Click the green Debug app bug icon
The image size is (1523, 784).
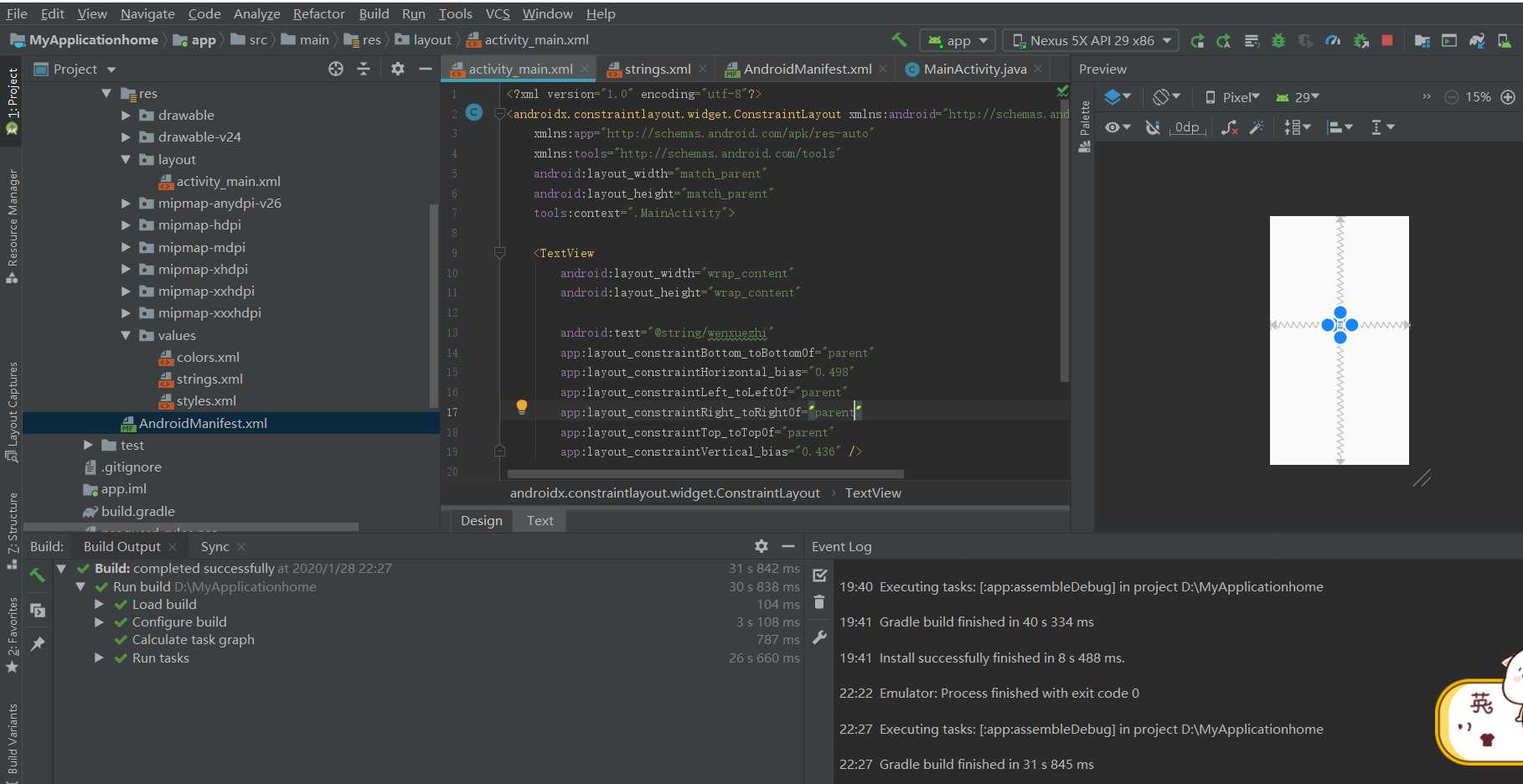coord(1278,40)
